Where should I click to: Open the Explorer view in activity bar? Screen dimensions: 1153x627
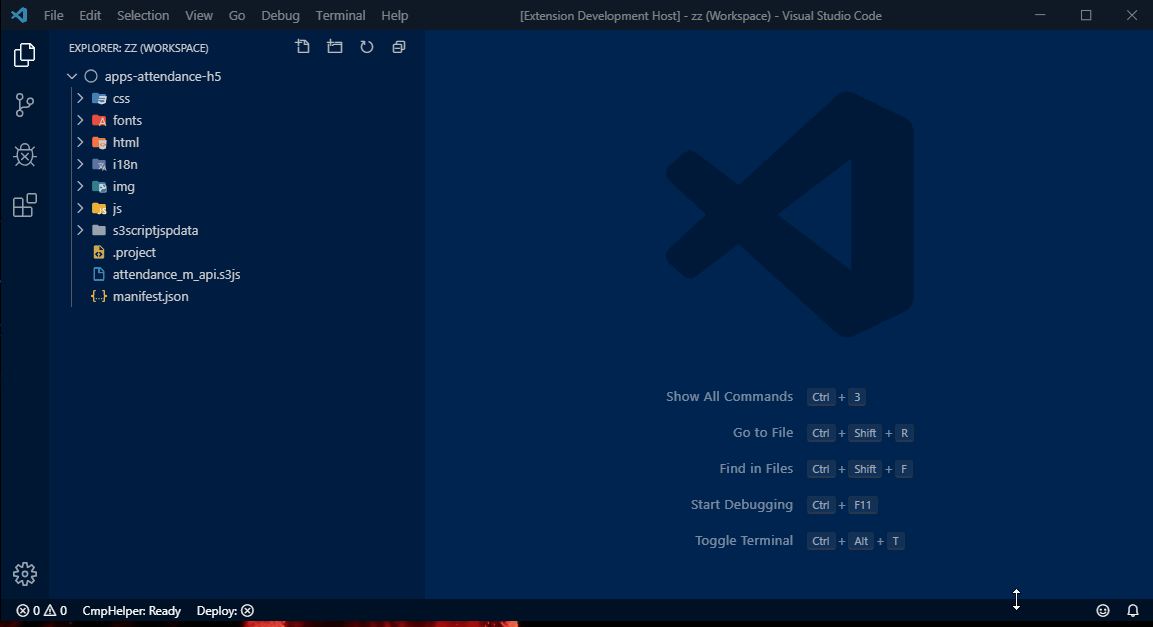click(24, 55)
